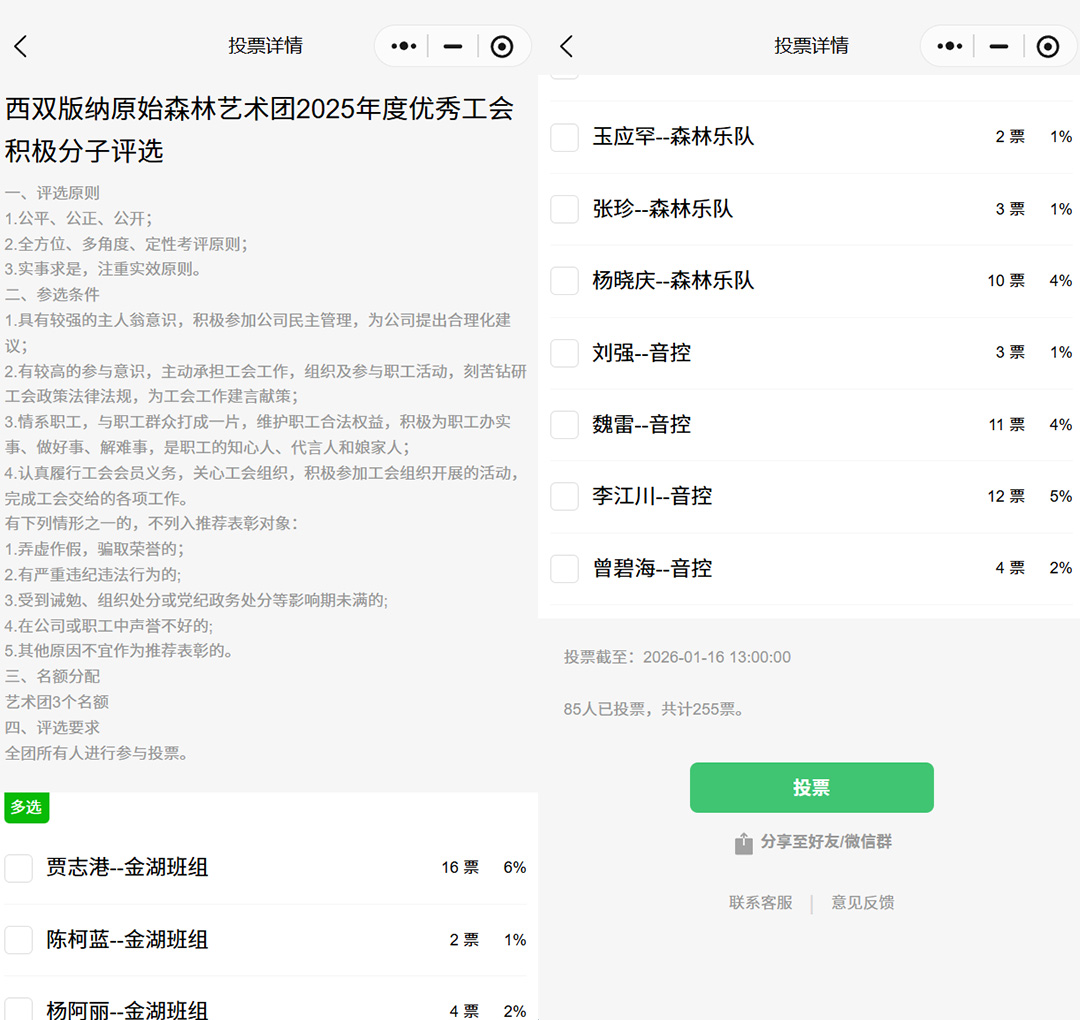This screenshot has height=1020, width=1080.
Task: Open the 联系客服 link
Action: [760, 903]
